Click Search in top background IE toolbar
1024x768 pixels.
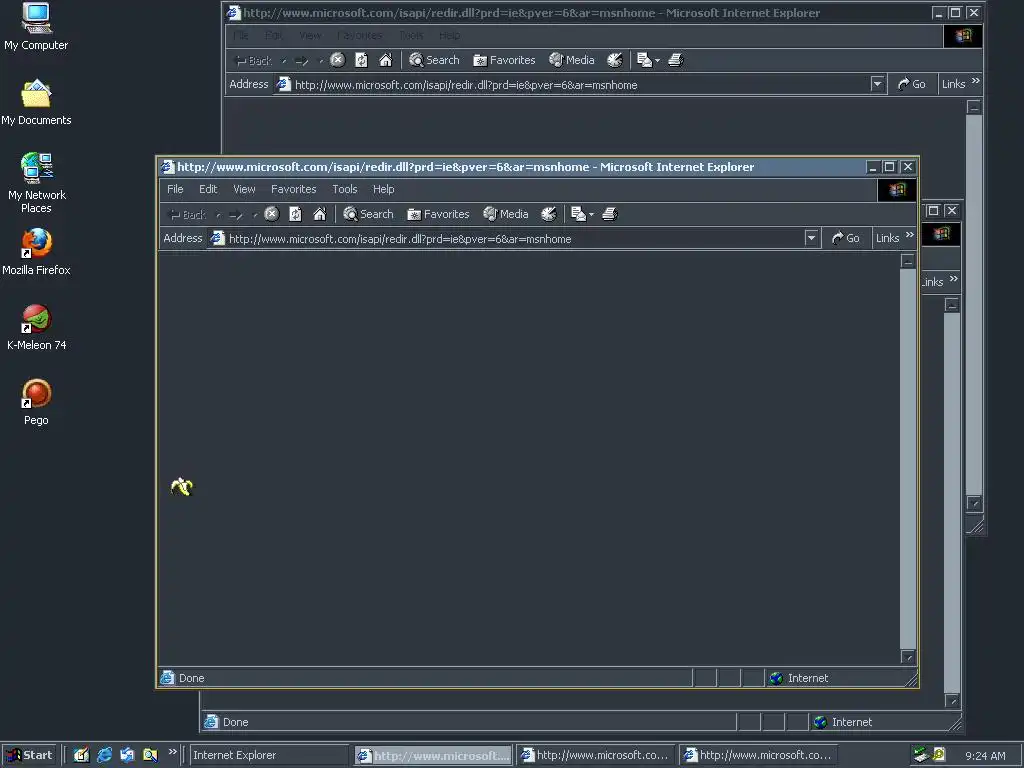(434, 60)
